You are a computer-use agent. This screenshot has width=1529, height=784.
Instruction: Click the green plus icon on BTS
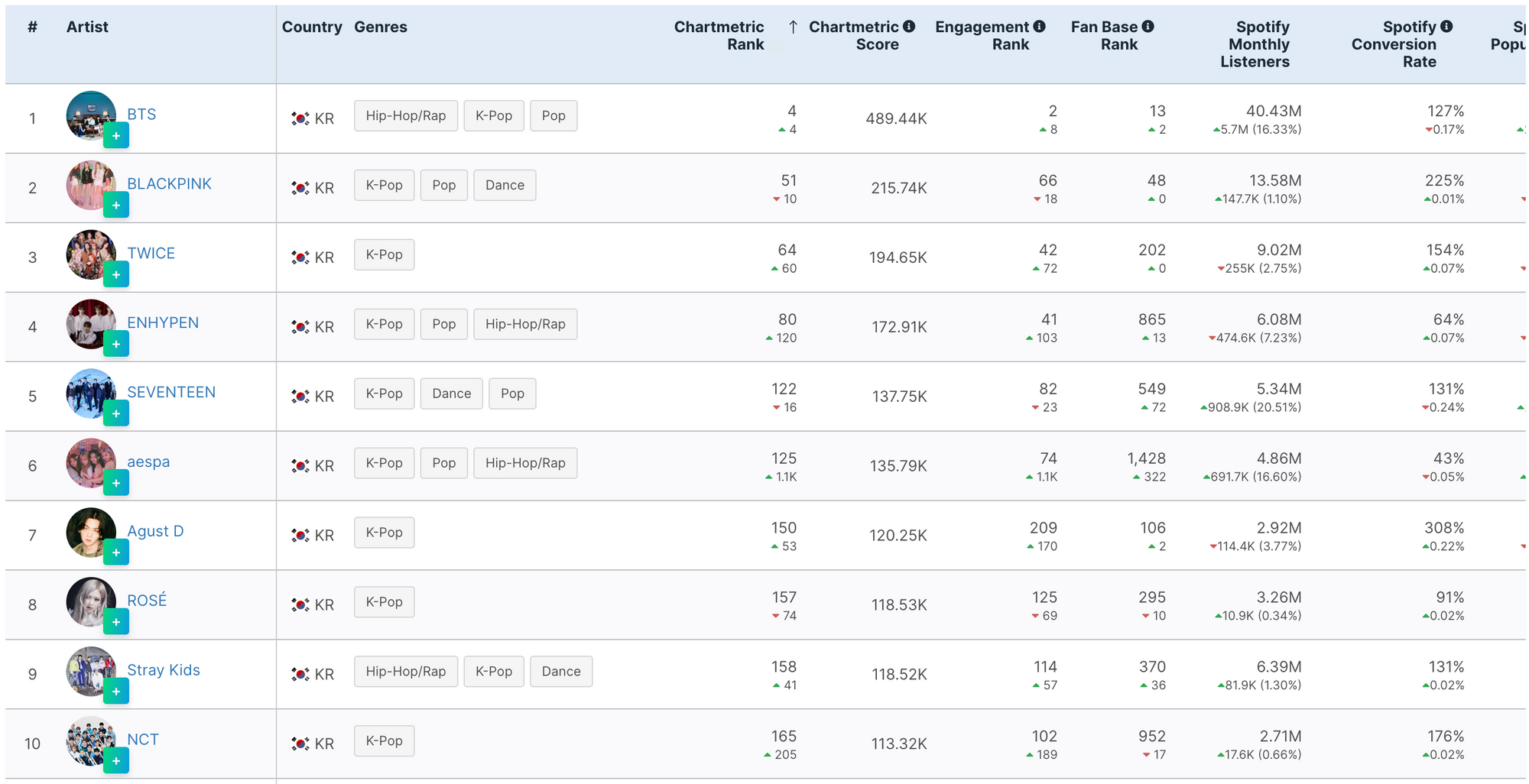[116, 136]
